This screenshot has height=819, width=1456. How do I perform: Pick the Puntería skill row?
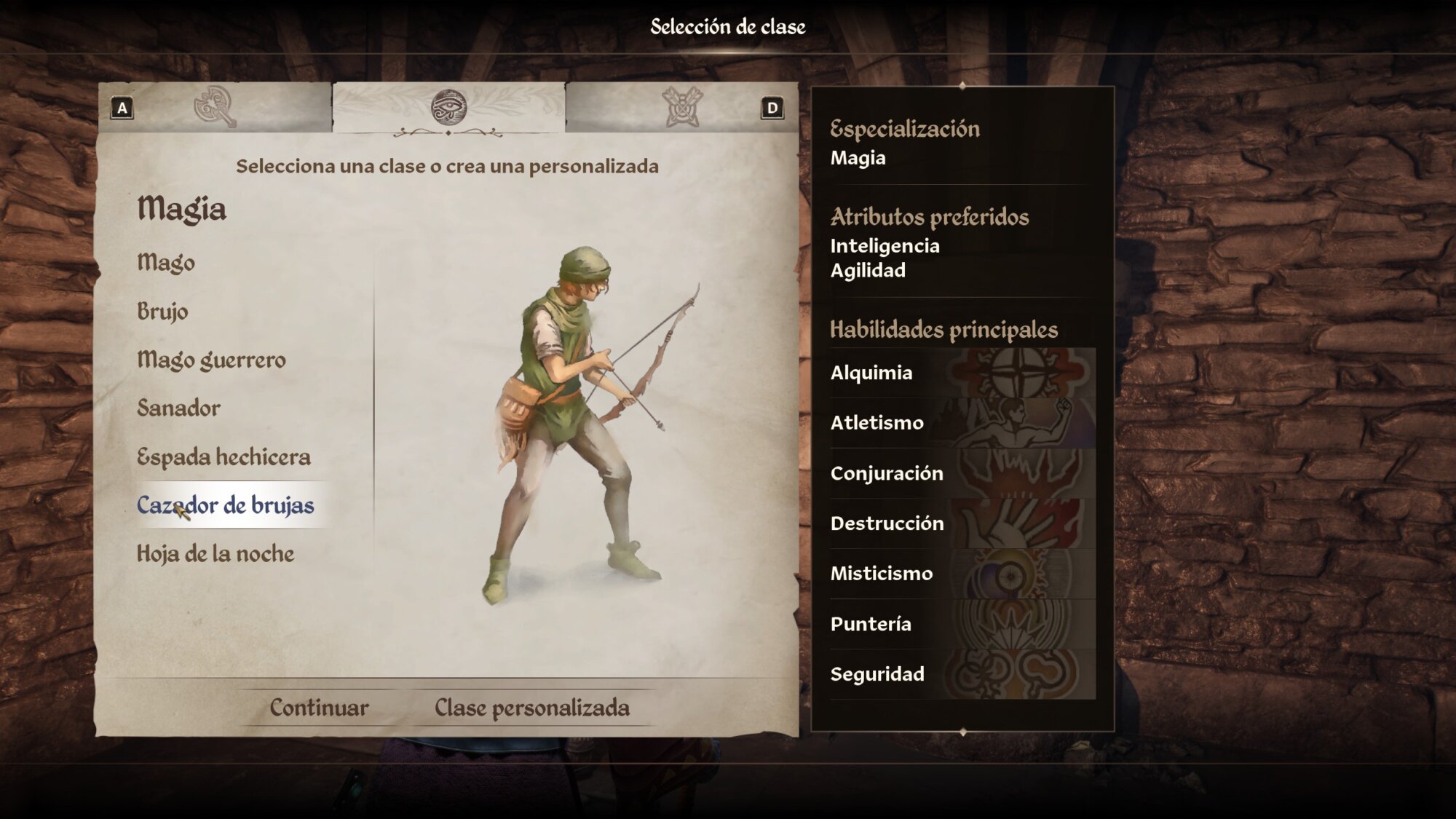(962, 624)
